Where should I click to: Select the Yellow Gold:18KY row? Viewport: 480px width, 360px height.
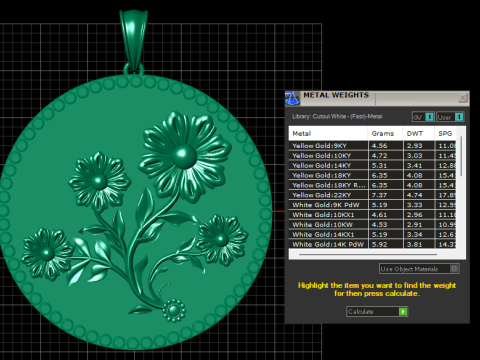click(x=372, y=175)
